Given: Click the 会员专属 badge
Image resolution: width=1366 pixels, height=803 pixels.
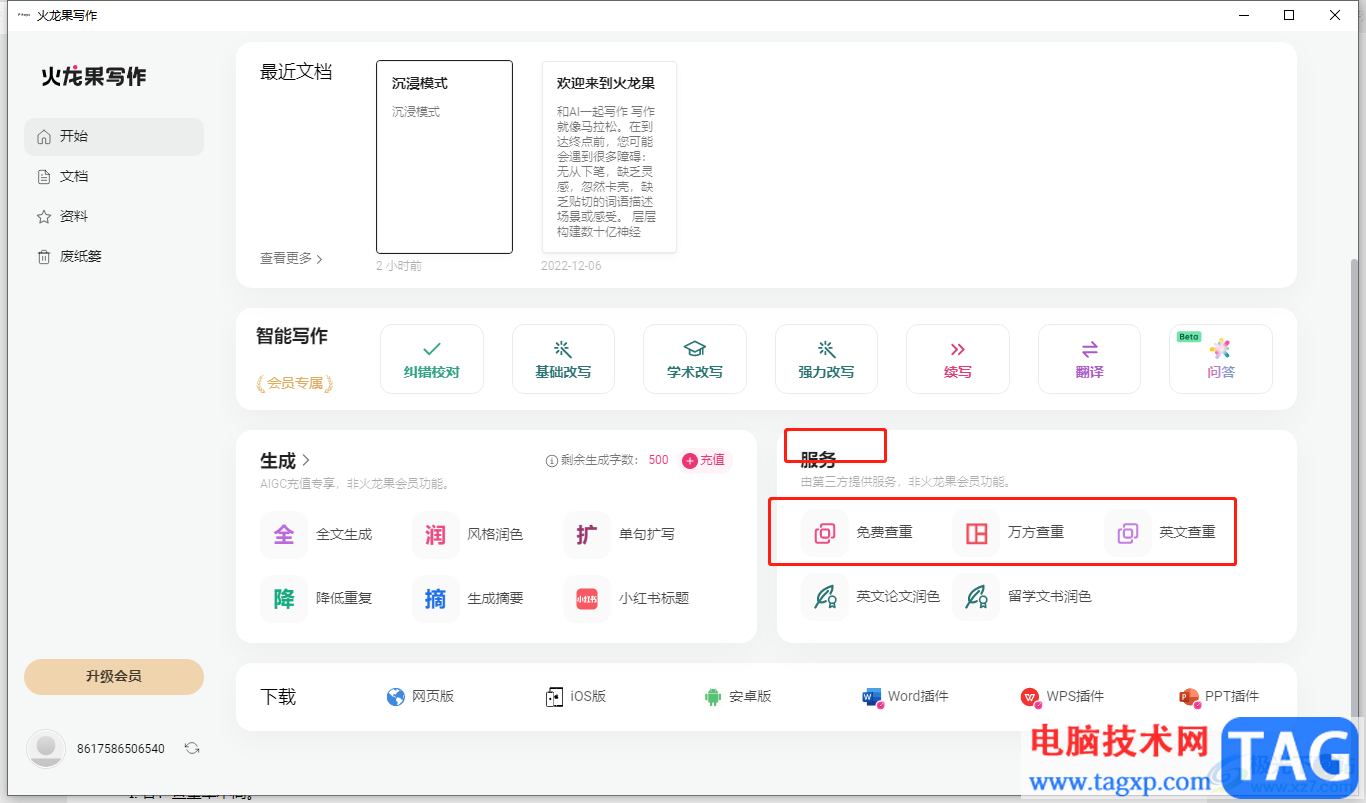Looking at the screenshot, I should pos(295,383).
